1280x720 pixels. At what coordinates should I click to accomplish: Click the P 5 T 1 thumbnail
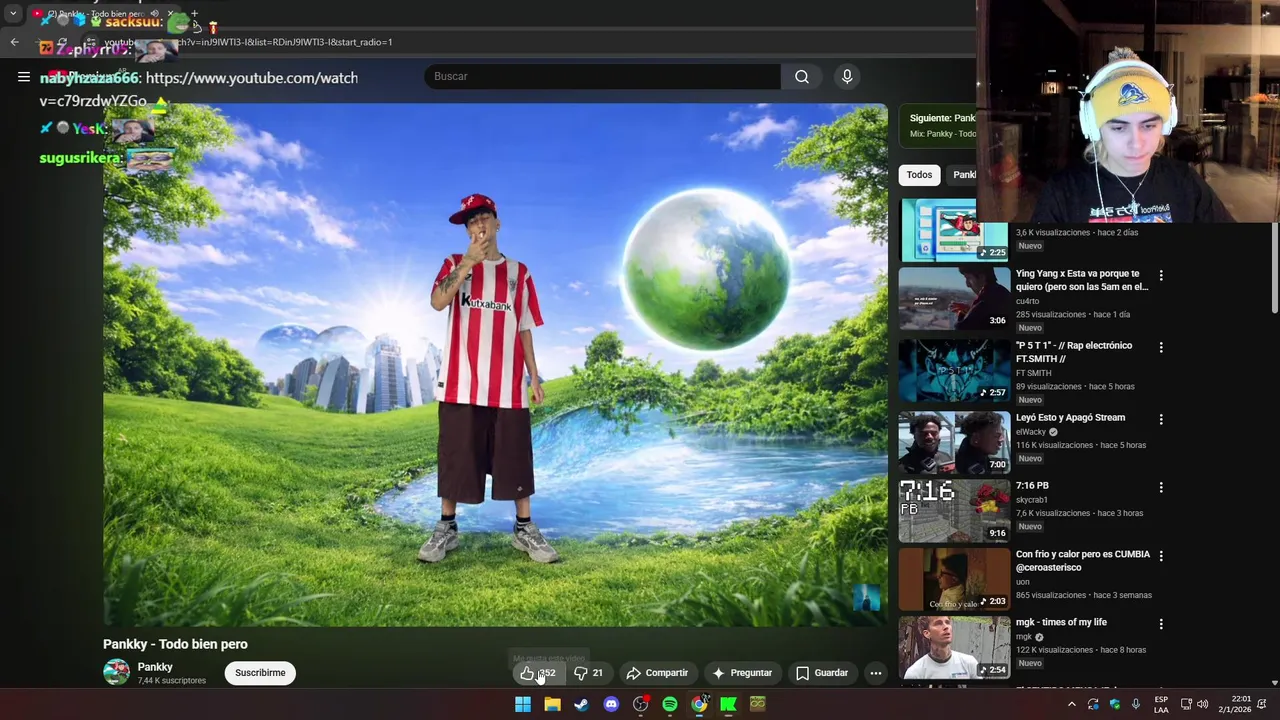[954, 370]
